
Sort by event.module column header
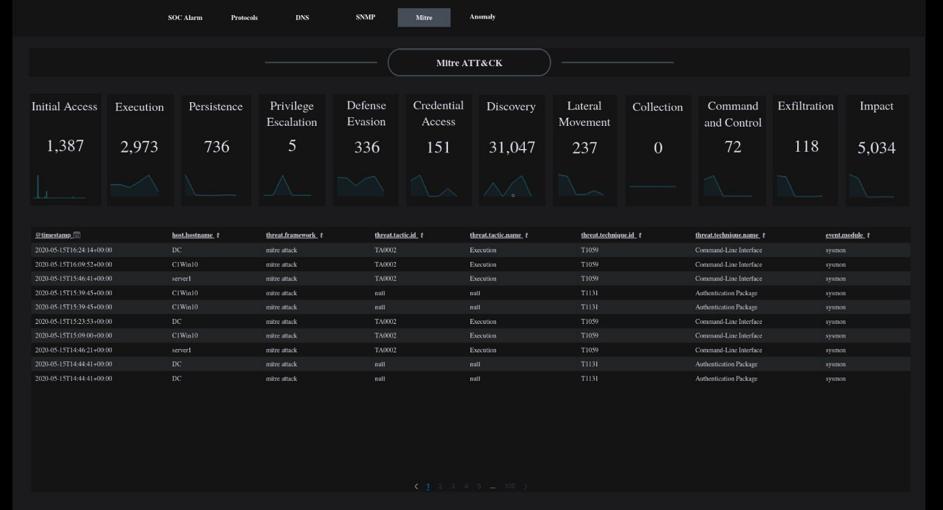pos(846,235)
